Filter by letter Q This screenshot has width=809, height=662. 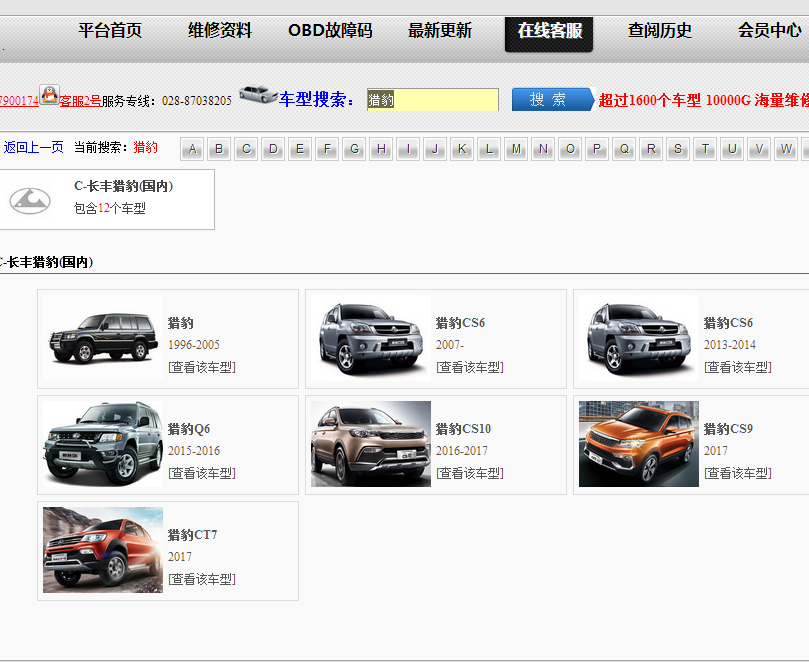click(624, 149)
